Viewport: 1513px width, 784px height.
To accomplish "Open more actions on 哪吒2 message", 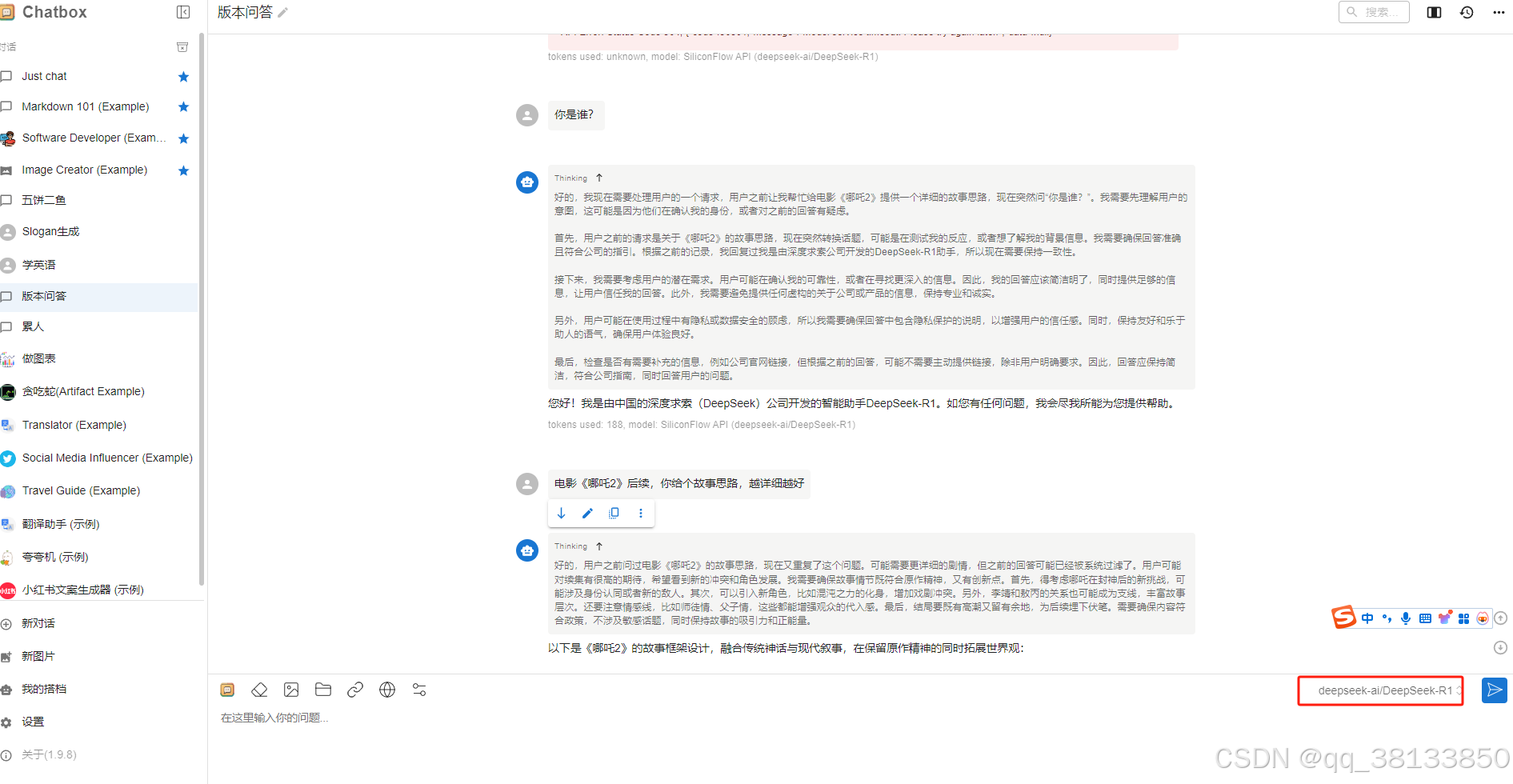I will click(x=640, y=514).
